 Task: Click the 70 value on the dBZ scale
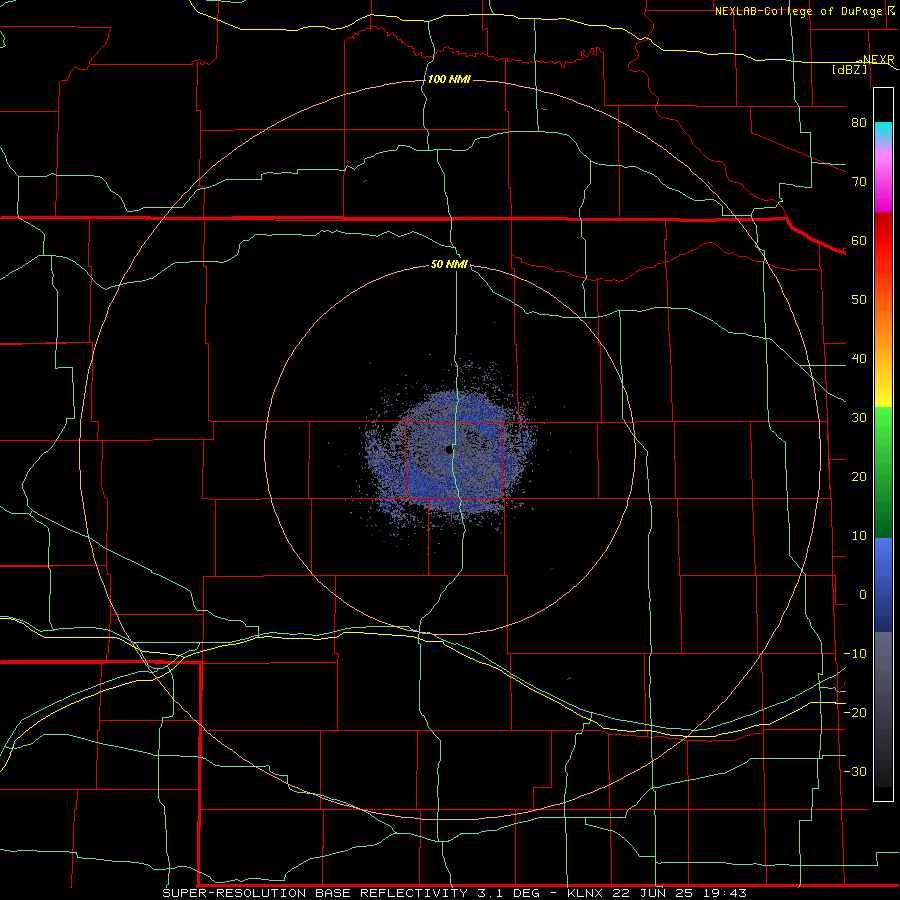pyautogui.click(x=859, y=182)
